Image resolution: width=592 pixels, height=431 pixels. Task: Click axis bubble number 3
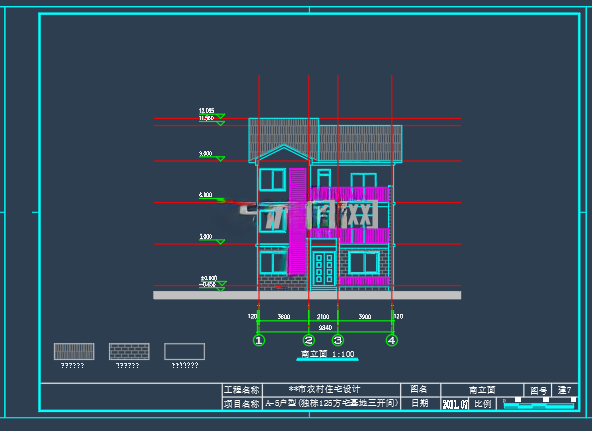click(338, 340)
